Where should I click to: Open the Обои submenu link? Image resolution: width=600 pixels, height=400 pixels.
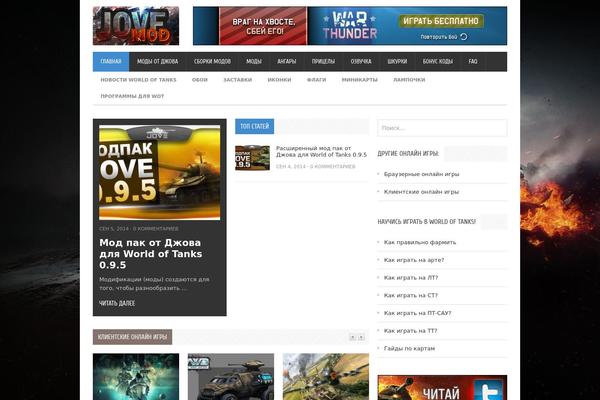point(200,80)
